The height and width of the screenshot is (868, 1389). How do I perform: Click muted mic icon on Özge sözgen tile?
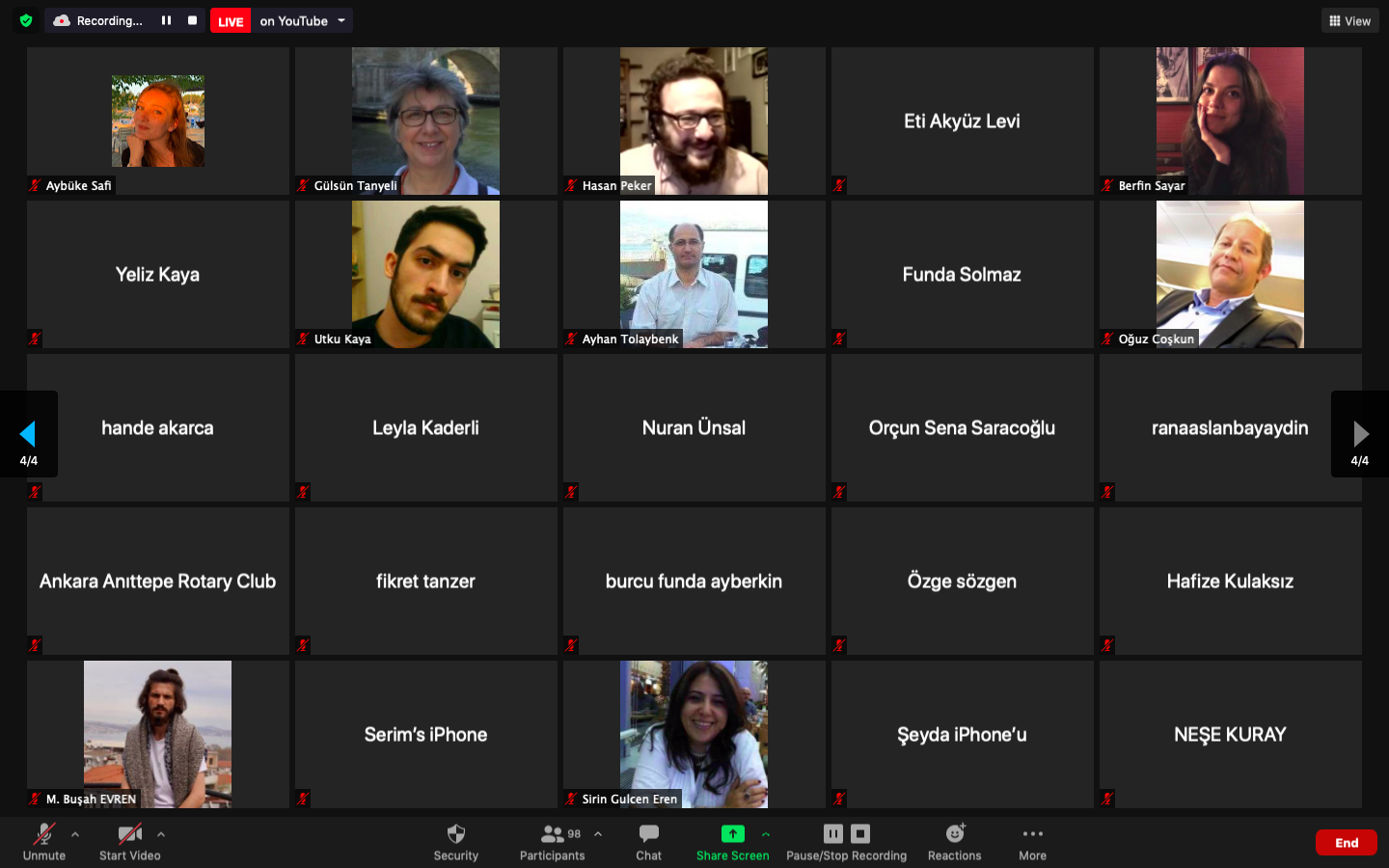tap(839, 645)
